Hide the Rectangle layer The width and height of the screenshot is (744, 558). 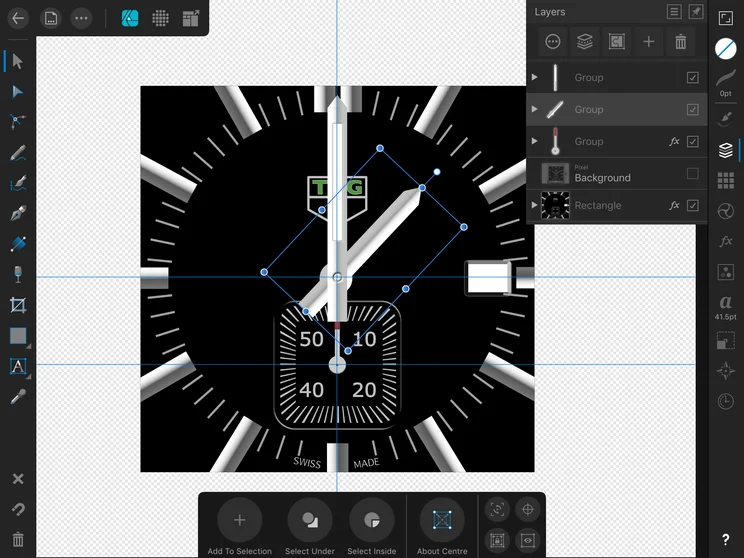[692, 205]
